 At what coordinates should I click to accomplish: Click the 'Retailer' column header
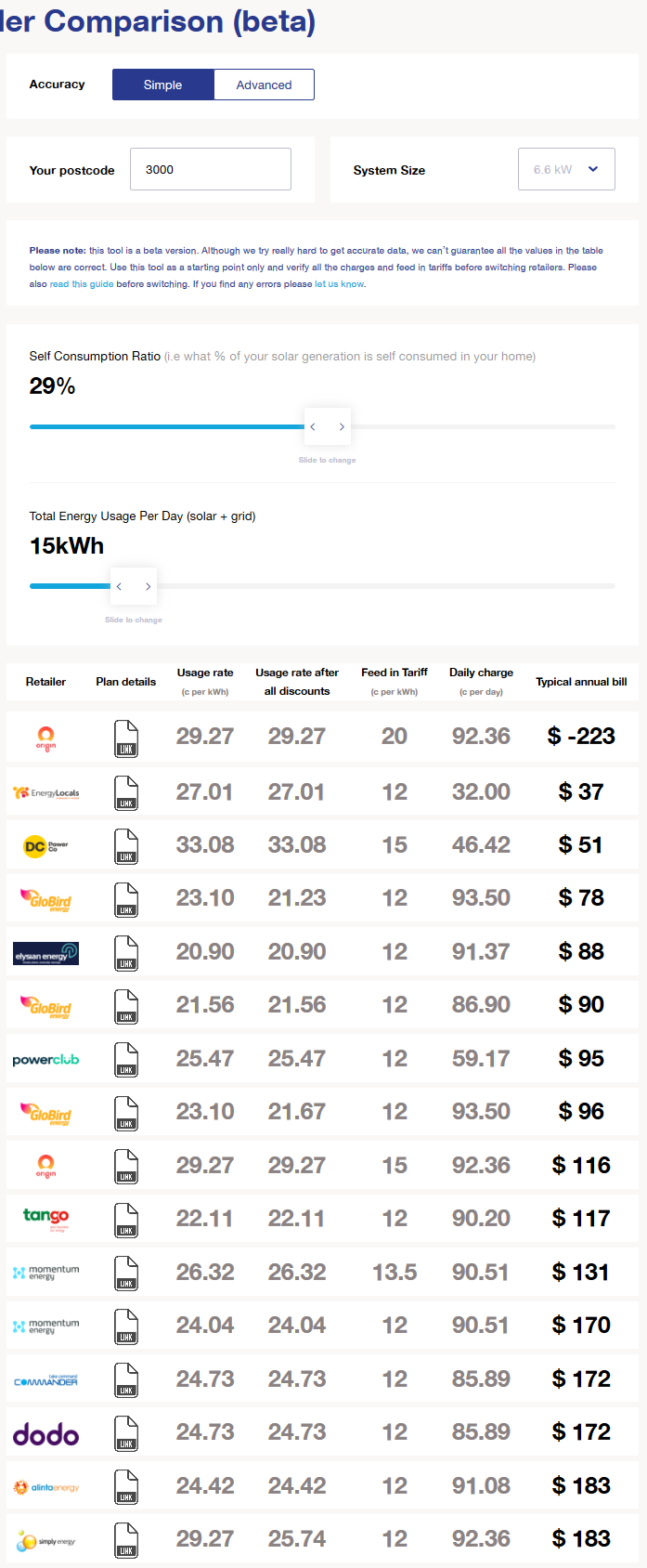pyautogui.click(x=45, y=682)
